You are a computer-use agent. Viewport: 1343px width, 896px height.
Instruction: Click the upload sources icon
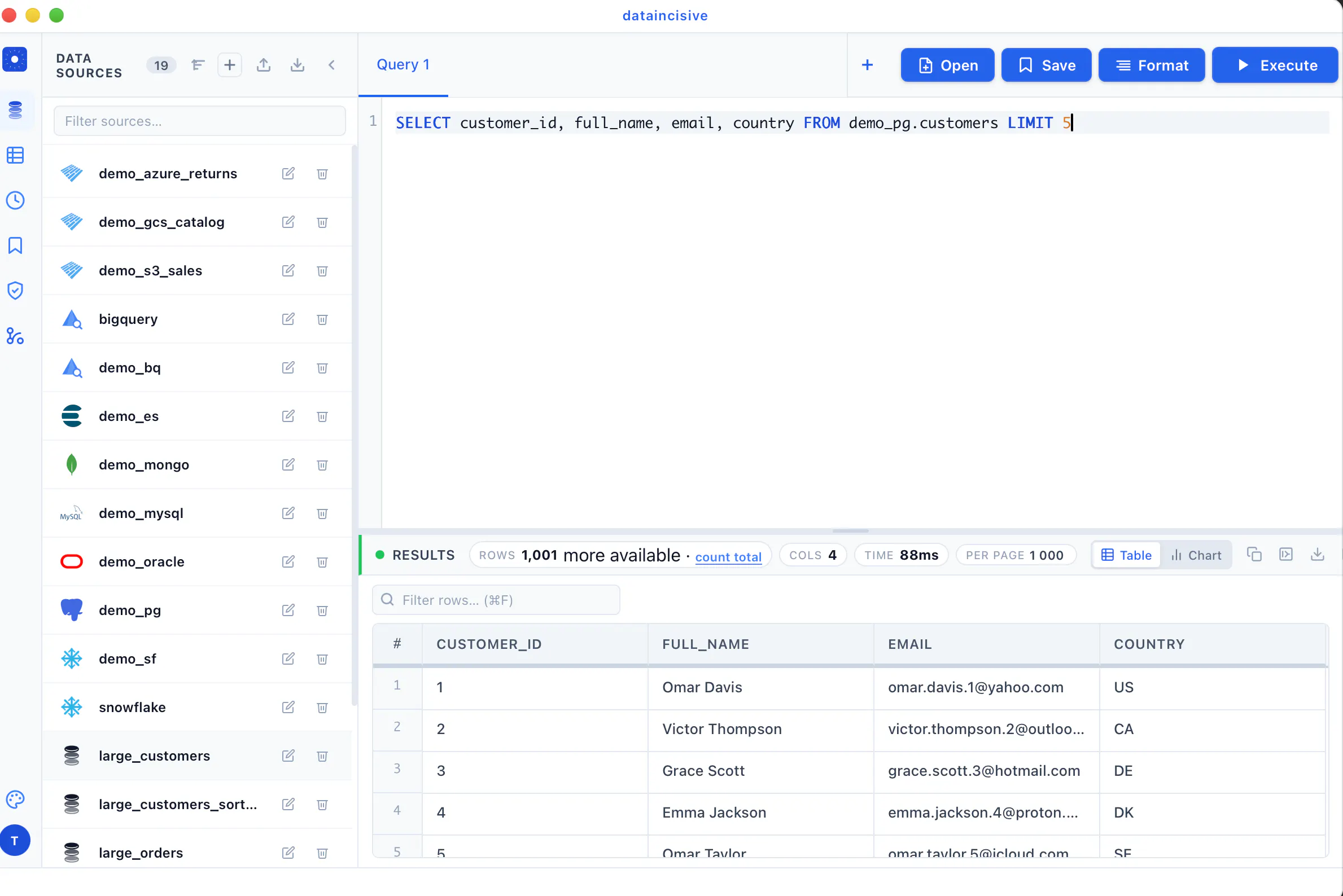click(264, 65)
